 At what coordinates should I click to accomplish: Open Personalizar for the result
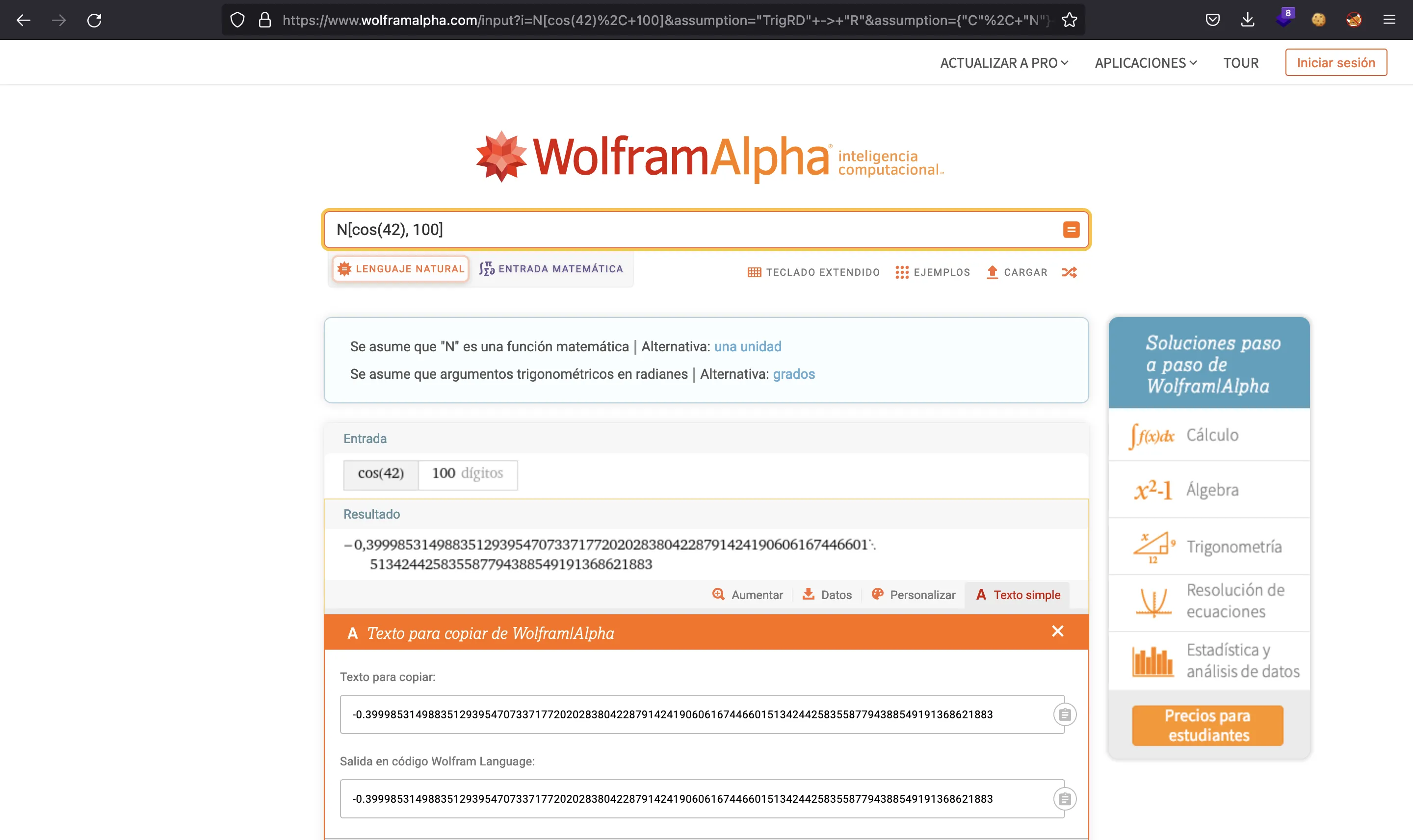tap(914, 595)
